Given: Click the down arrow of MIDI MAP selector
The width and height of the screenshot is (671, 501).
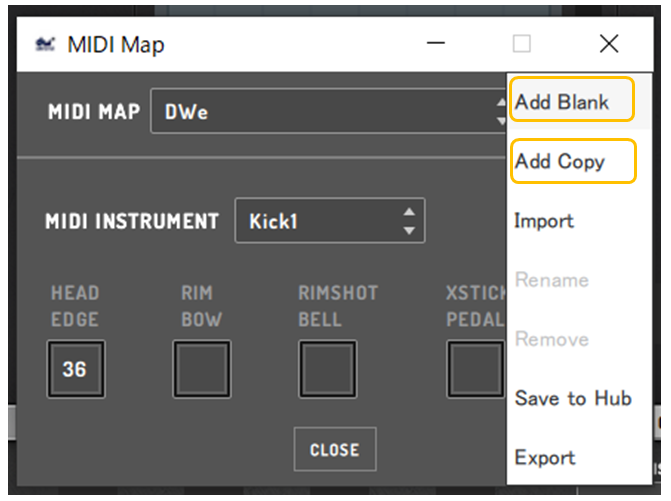Looking at the screenshot, I should [501, 121].
